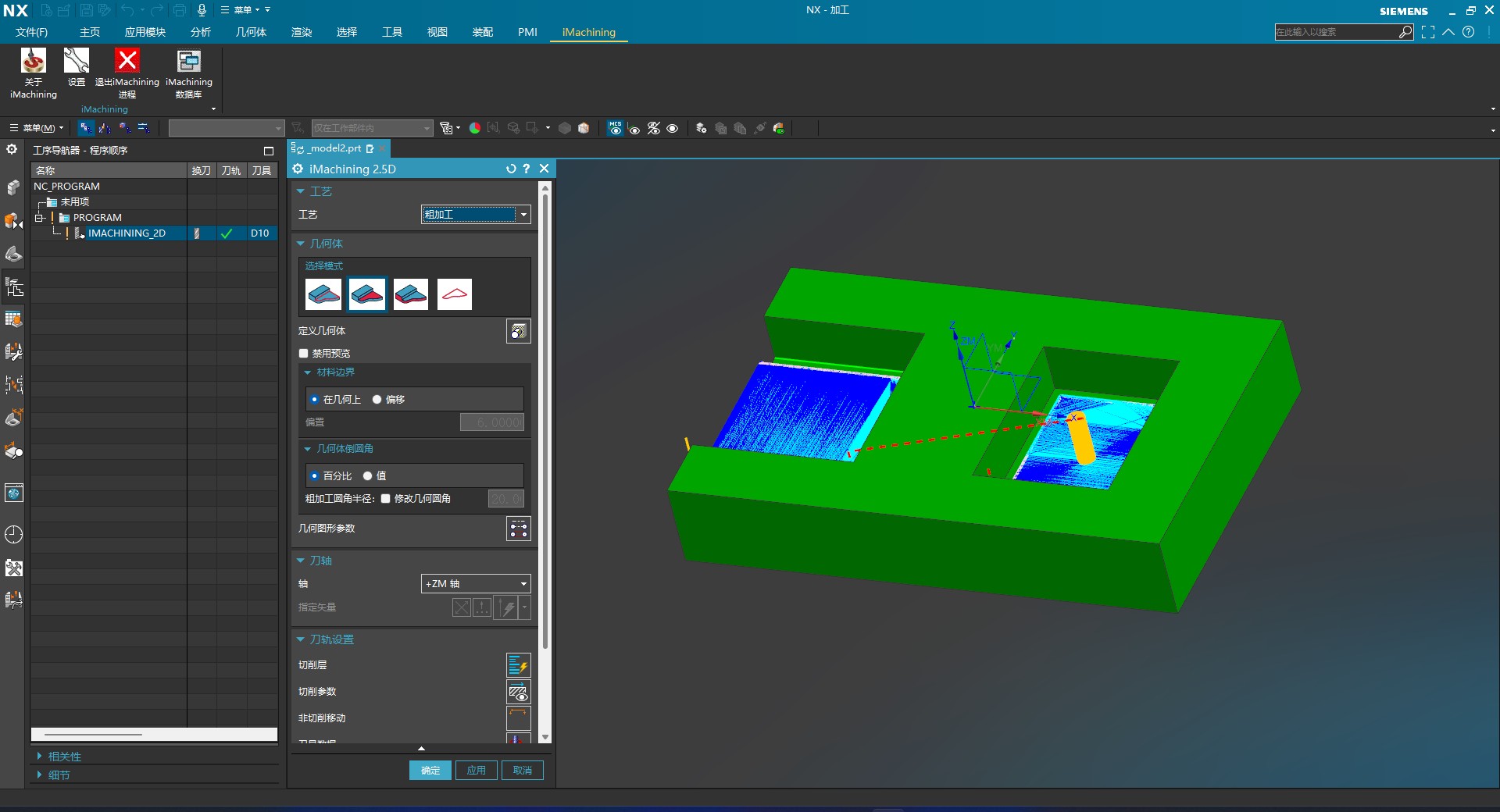Select IMACHINING_2D operation row
The width and height of the screenshot is (1500, 812).
(154, 233)
